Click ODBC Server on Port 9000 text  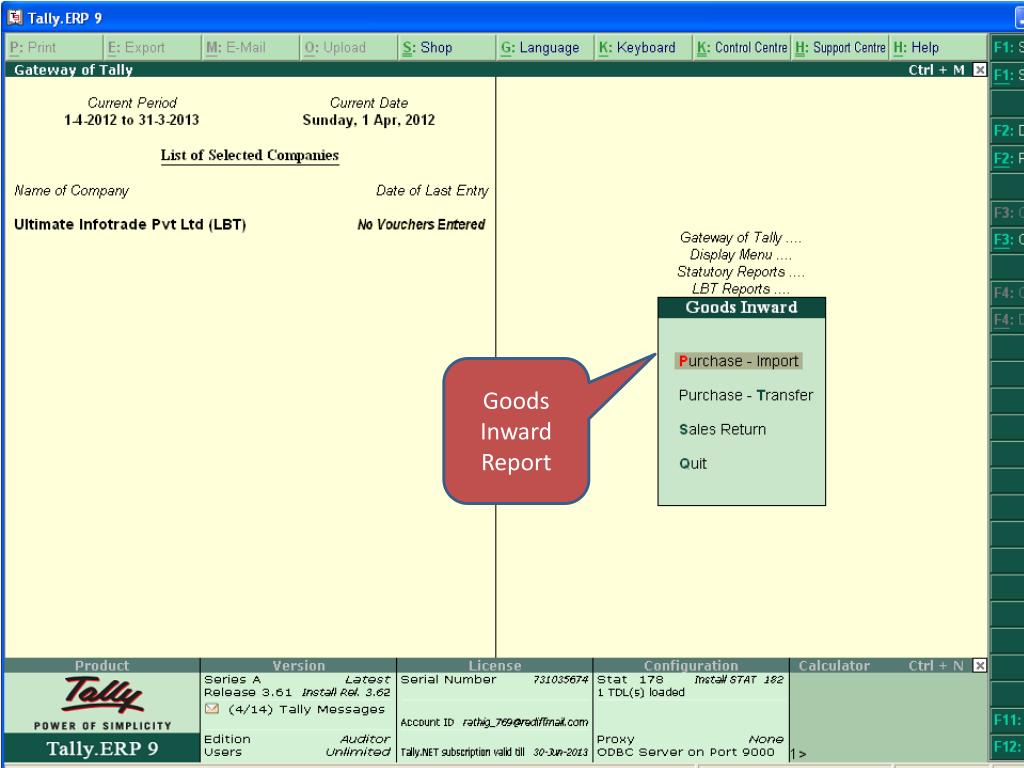[686, 752]
